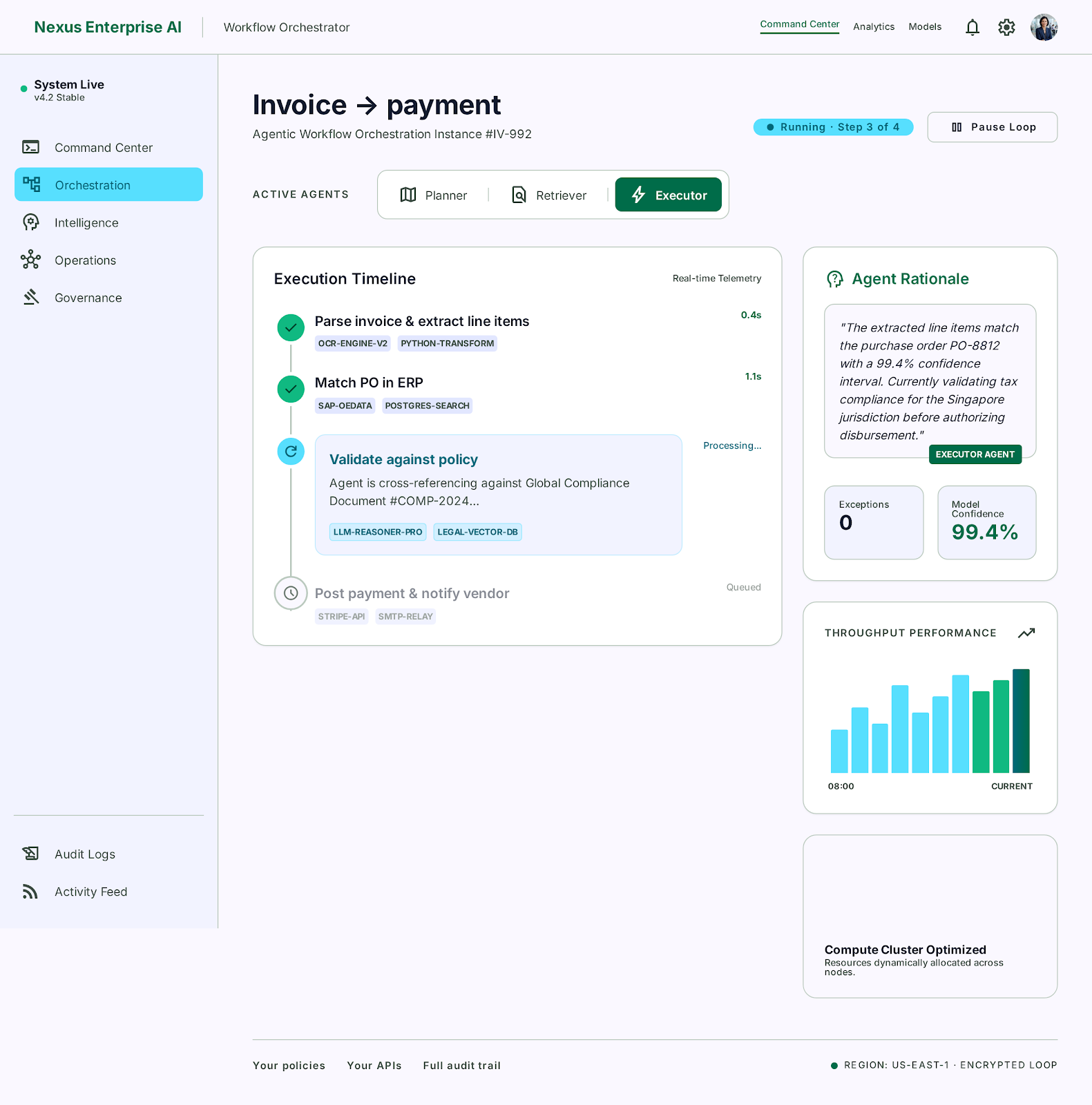Open the Your APIs footer link
The image size is (1092, 1105).
click(374, 1066)
